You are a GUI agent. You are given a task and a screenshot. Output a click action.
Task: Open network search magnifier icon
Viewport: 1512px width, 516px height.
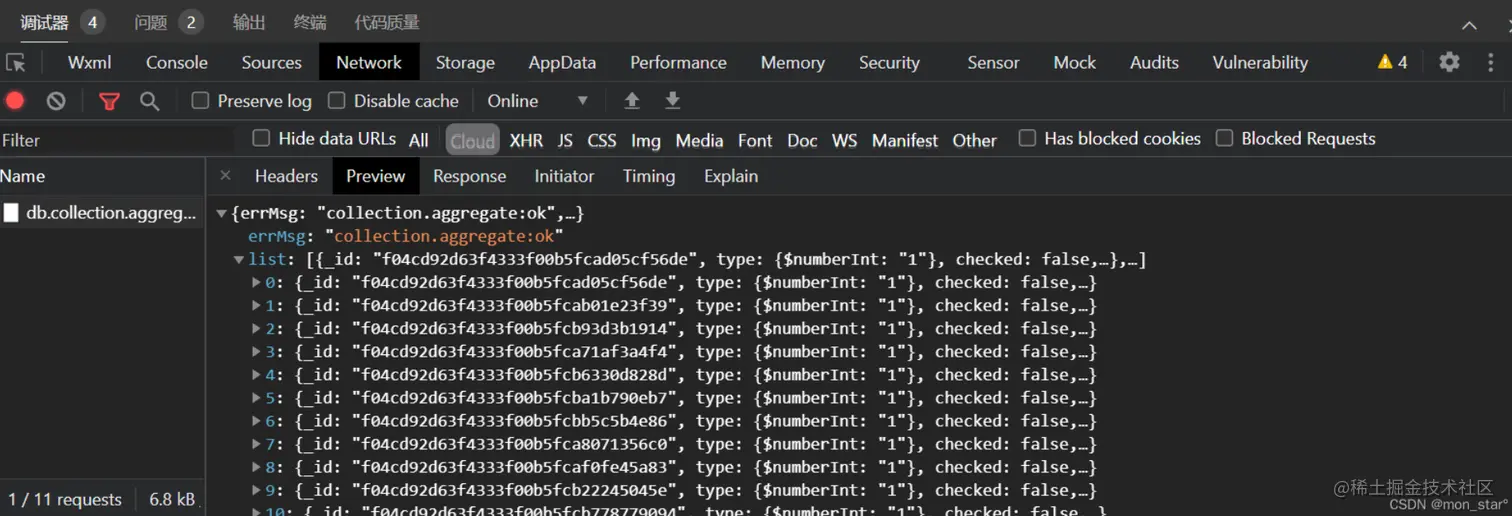149,101
